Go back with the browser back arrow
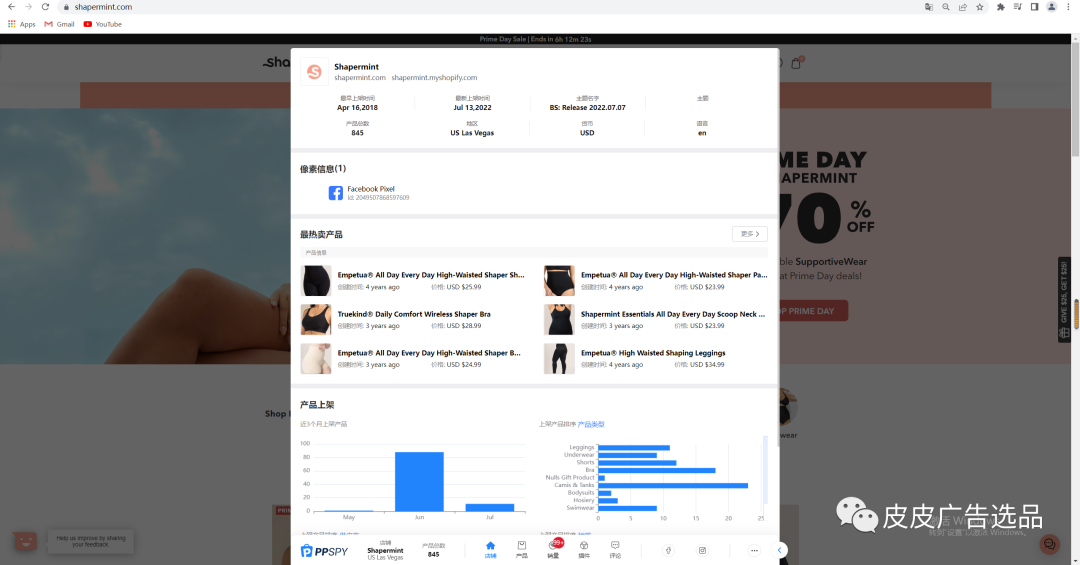This screenshot has height=565, width=1080. click(11, 7)
